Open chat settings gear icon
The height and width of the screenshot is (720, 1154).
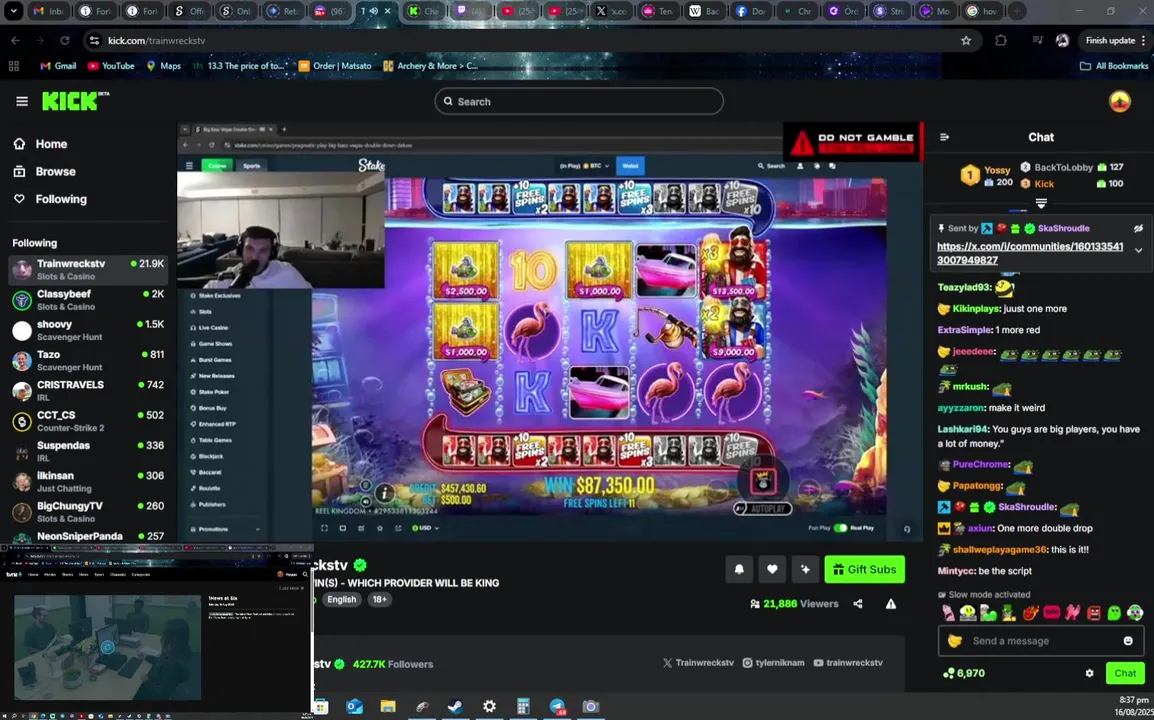click(x=1089, y=673)
